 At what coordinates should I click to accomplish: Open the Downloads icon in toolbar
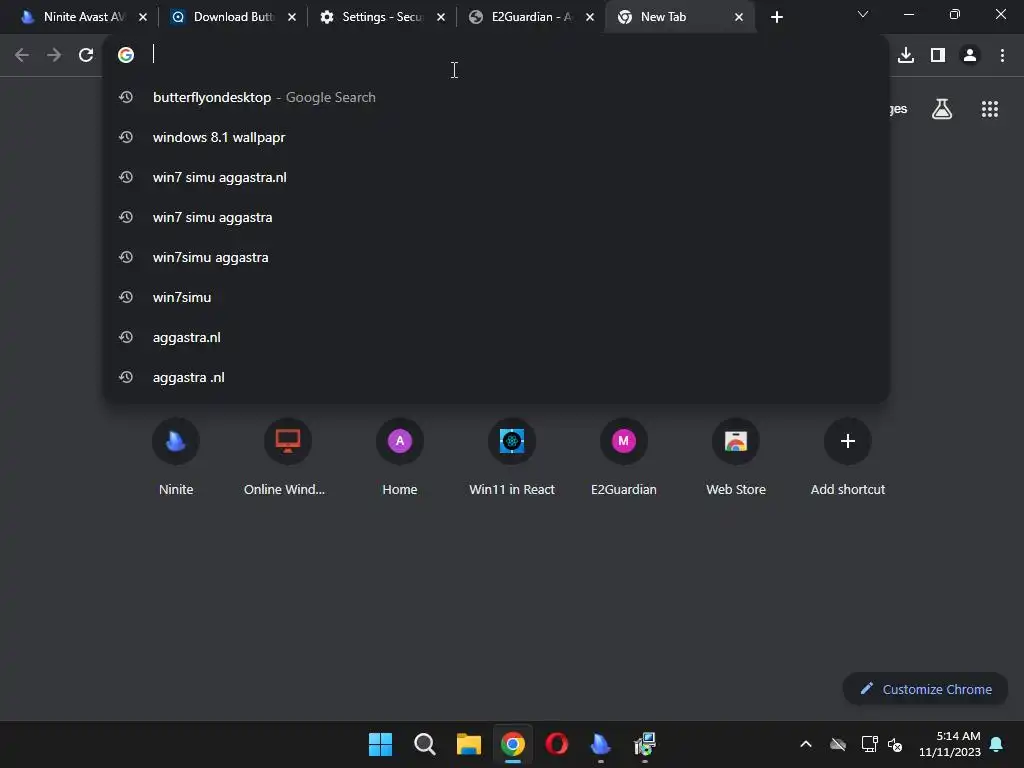click(906, 56)
